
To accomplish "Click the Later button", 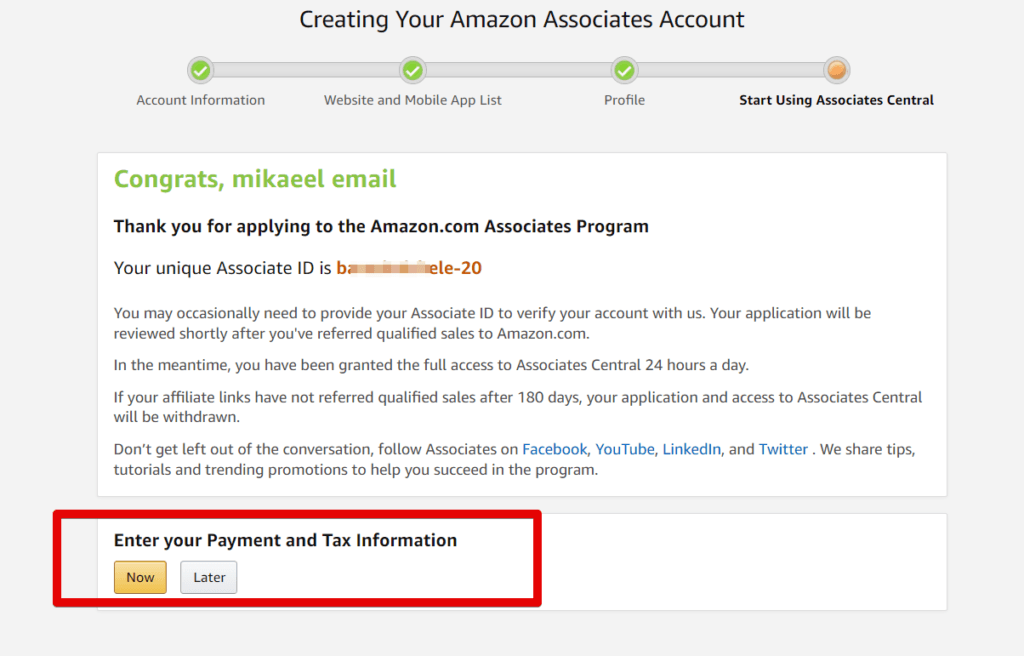I will coord(208,577).
